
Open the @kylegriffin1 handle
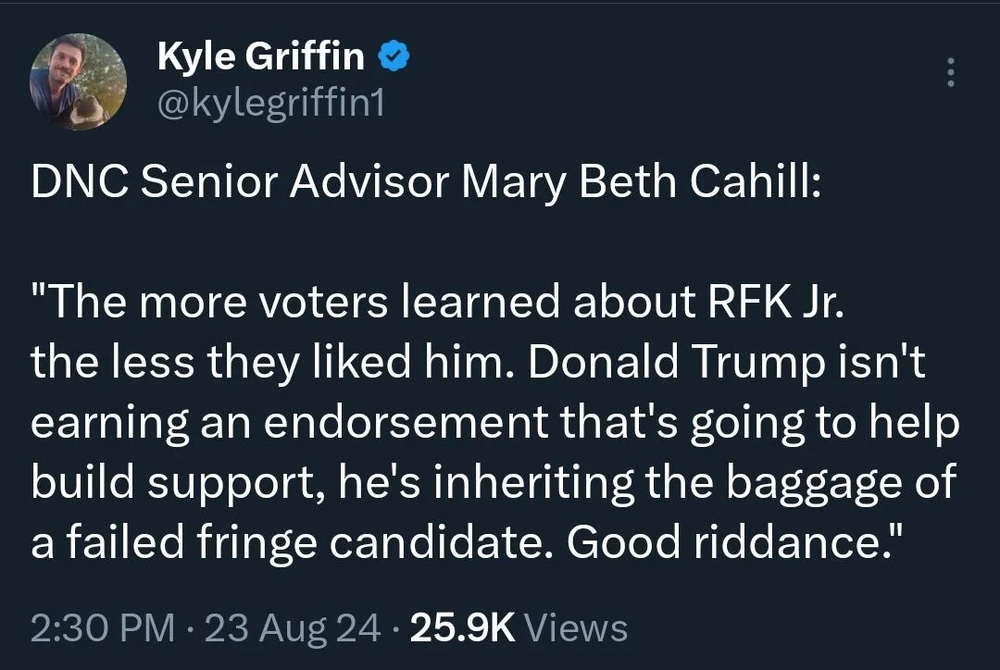click(x=270, y=102)
